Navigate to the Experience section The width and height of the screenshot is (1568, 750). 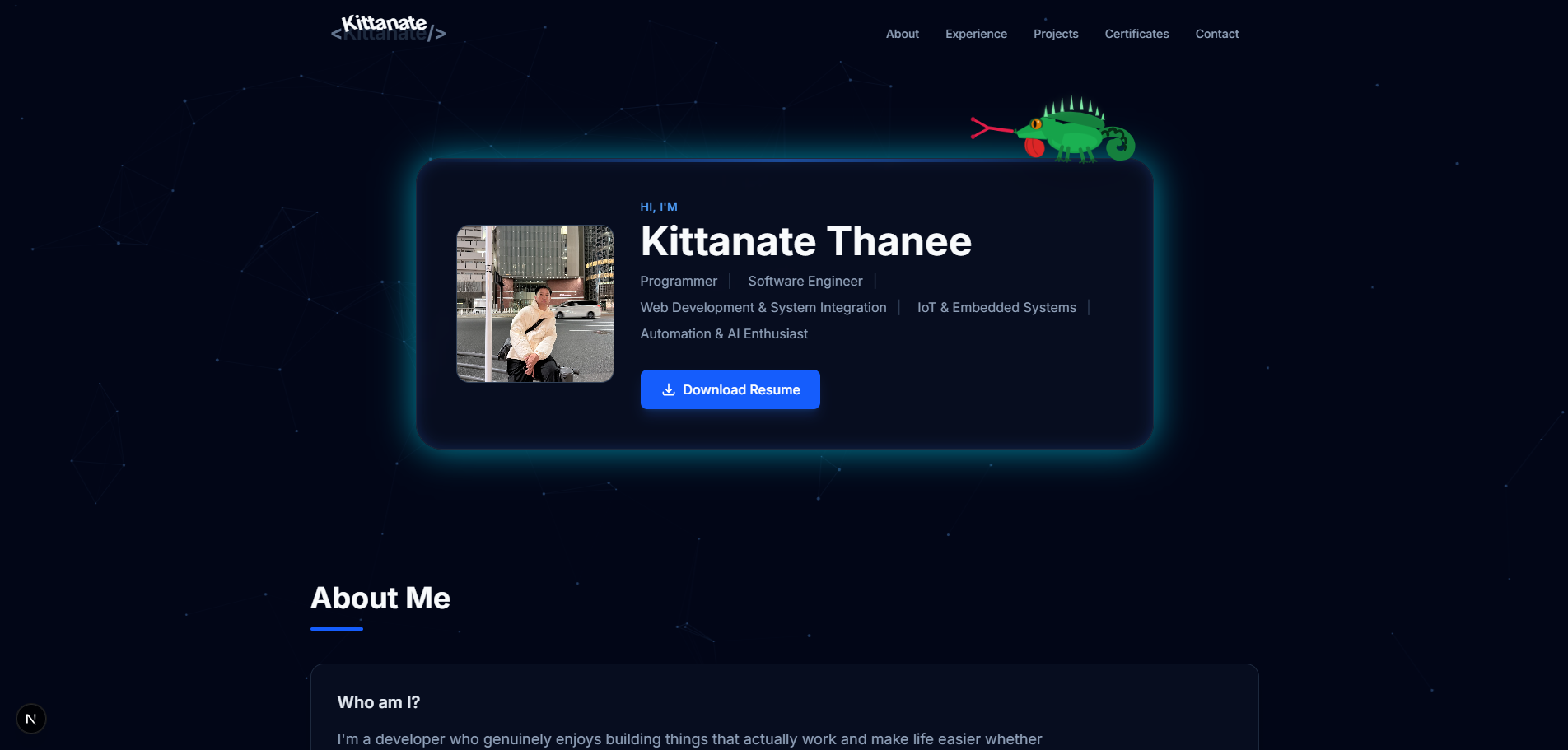(976, 34)
